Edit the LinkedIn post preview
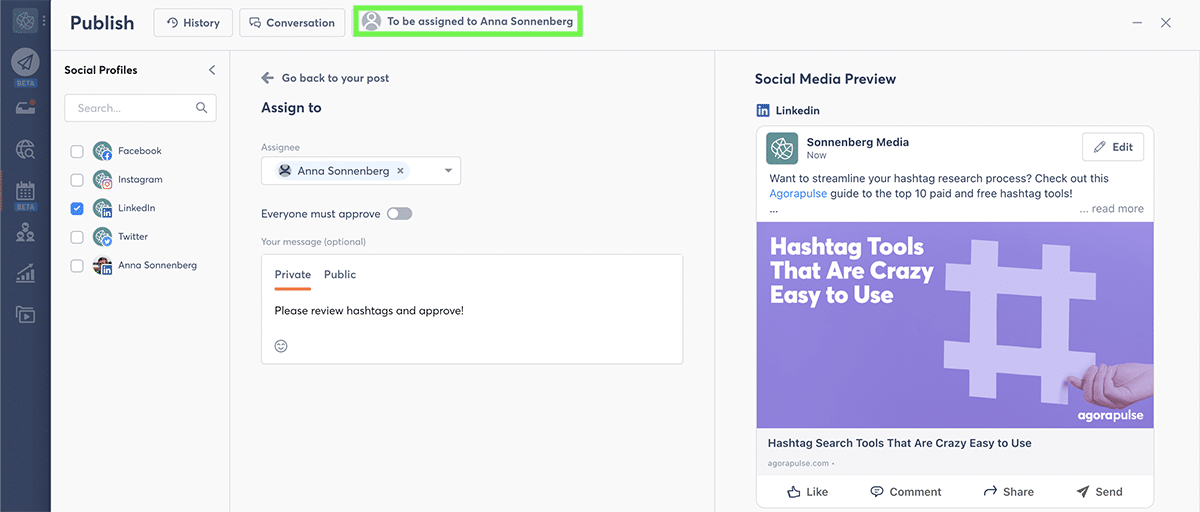The width and height of the screenshot is (1200, 512). coord(1113,147)
